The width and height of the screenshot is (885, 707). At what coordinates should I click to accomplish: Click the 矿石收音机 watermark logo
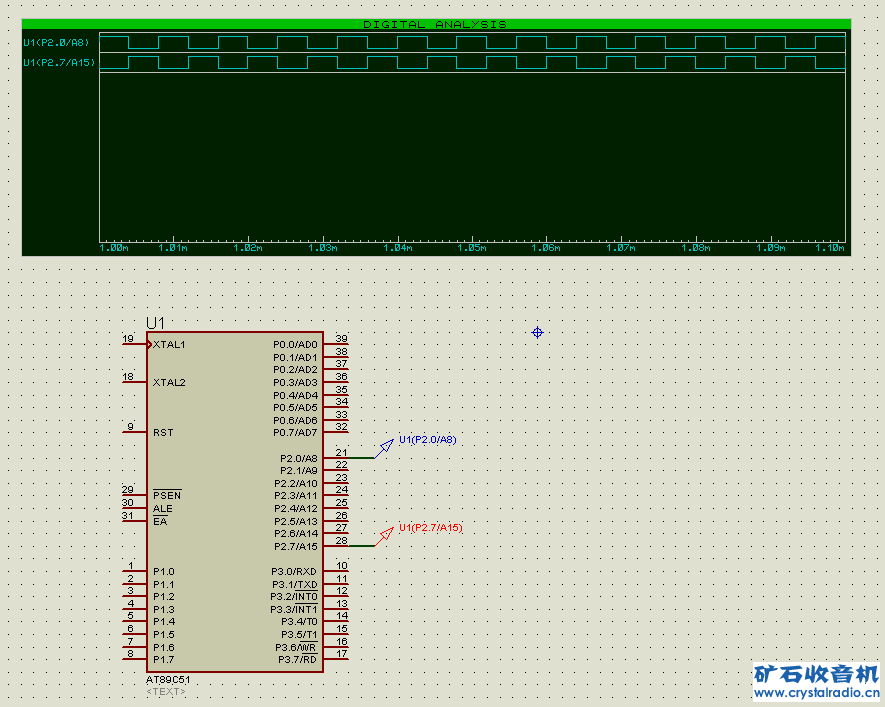point(816,674)
